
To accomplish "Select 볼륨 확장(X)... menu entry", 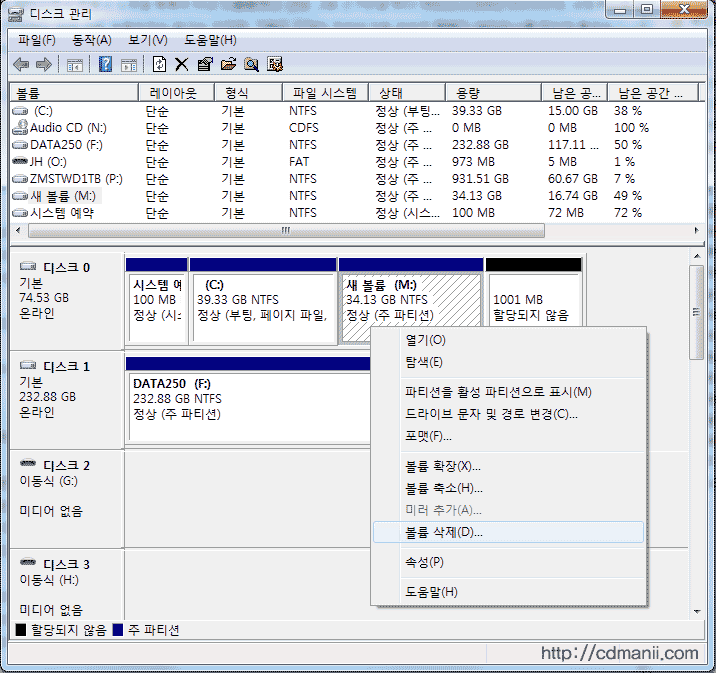I will [x=508, y=466].
